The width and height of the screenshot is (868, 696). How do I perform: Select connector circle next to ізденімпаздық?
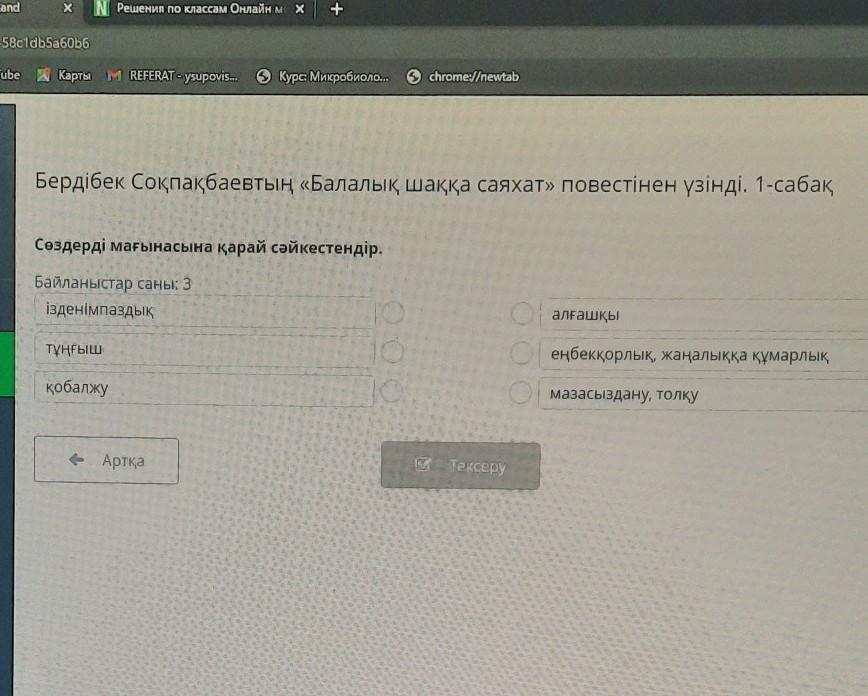[x=392, y=313]
